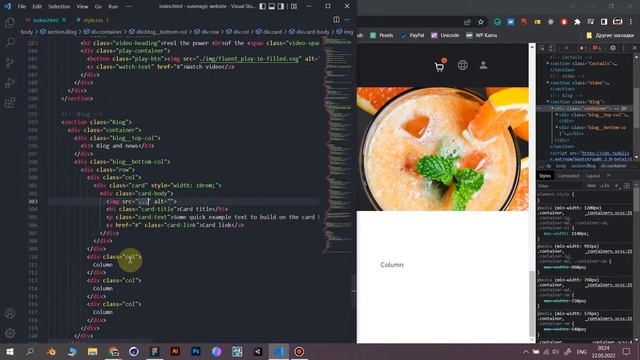Open the Unicode bookmark
The height and width of the screenshot is (360, 640).
tap(445, 36)
